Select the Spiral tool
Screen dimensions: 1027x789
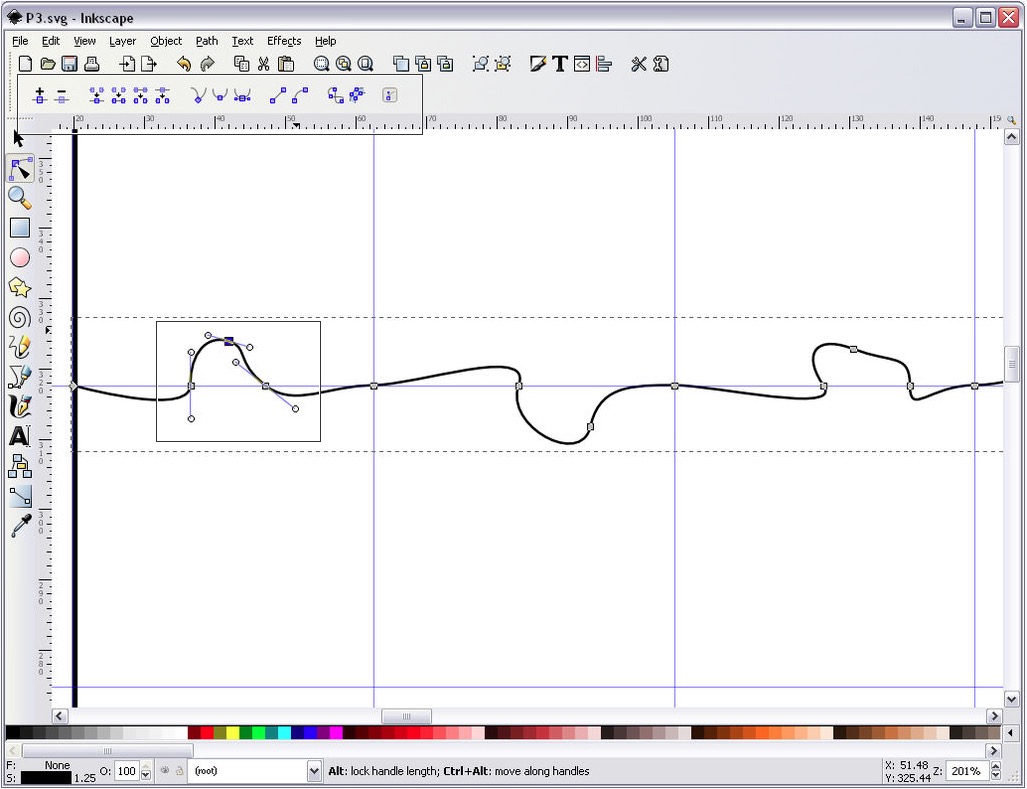(x=19, y=318)
